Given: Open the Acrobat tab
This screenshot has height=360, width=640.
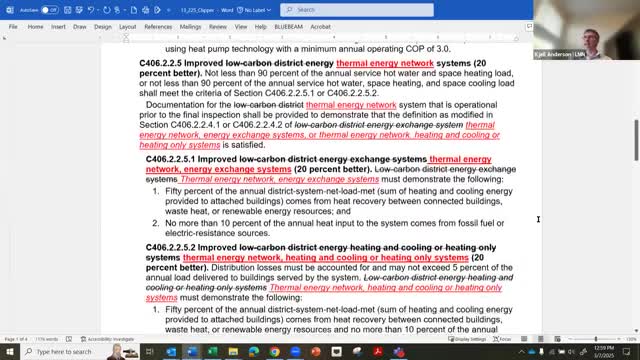Looking at the screenshot, I should 320,27.
